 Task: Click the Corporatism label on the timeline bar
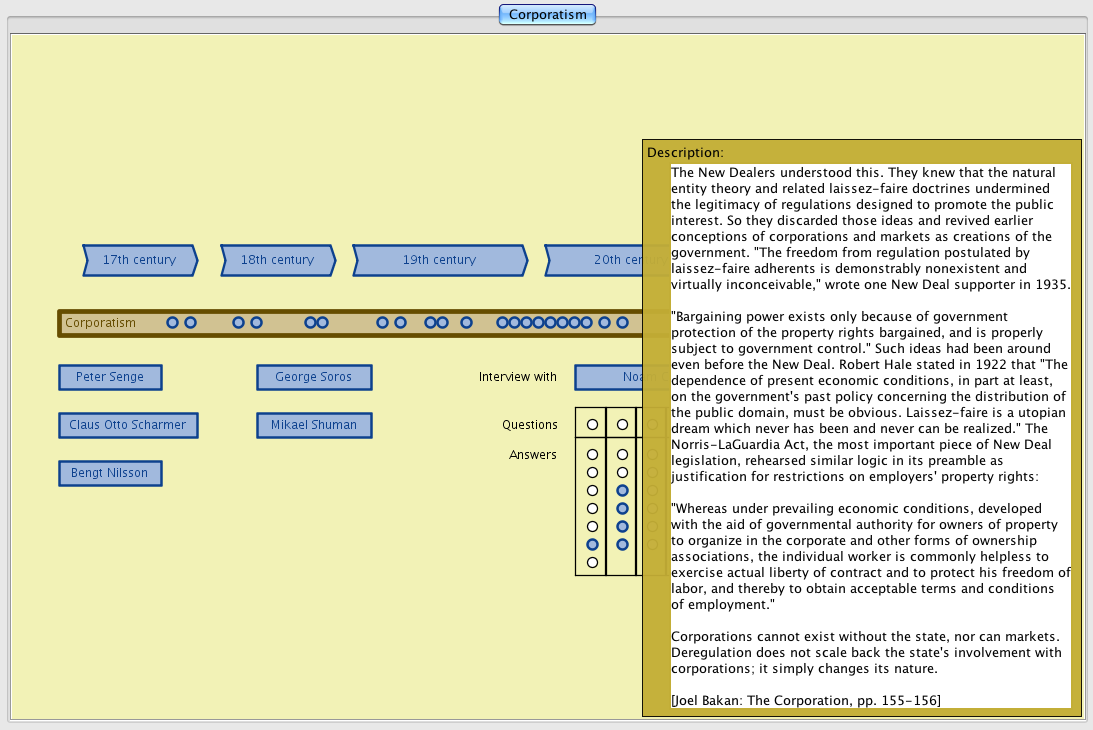(100, 323)
